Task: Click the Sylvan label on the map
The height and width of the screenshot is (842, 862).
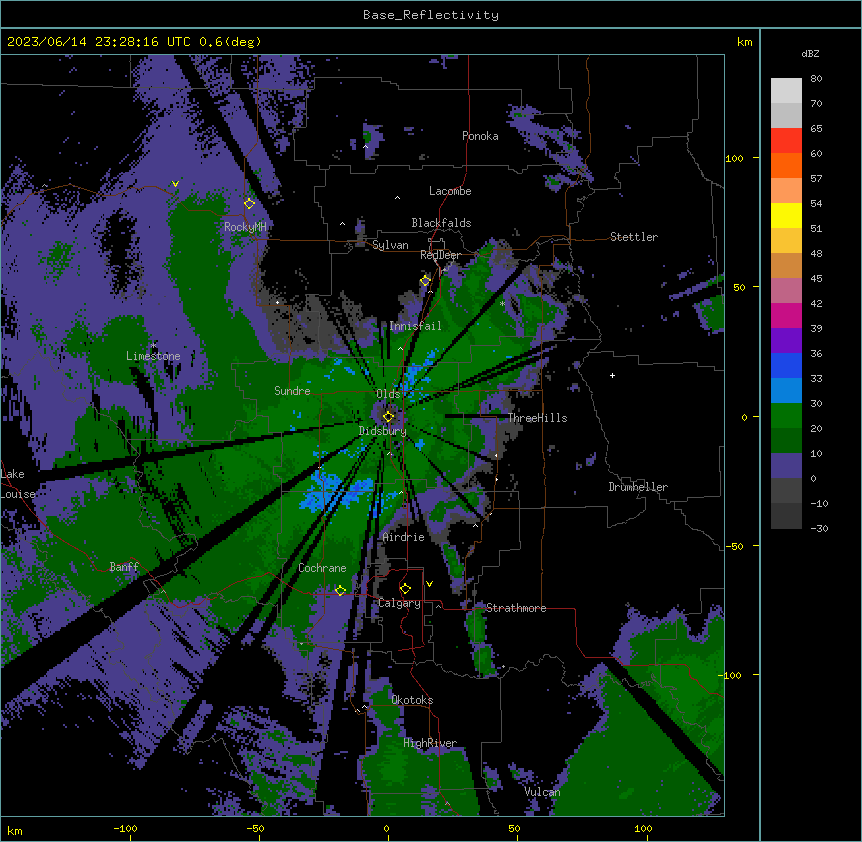Action: coord(390,245)
